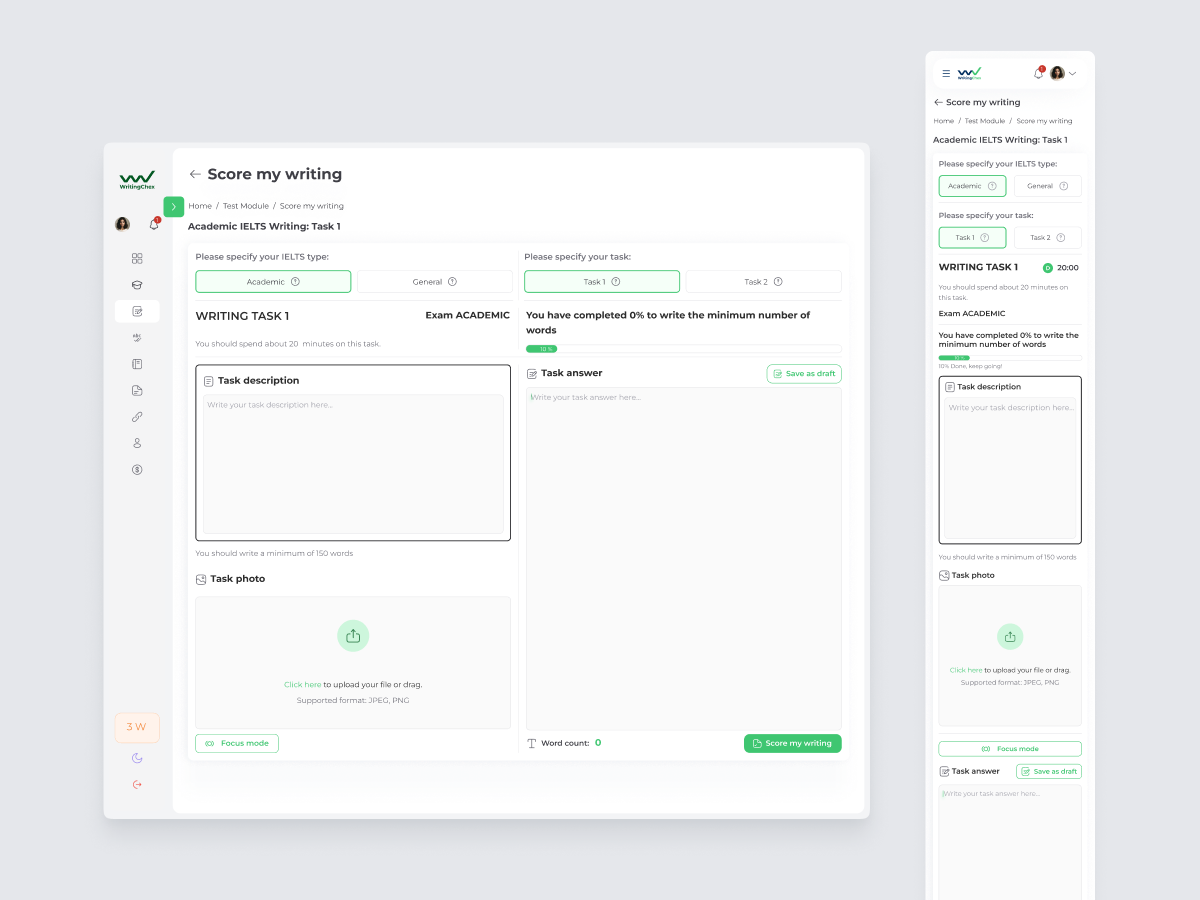Select Task 1 option in desktop view
The image size is (1200, 900).
click(x=602, y=282)
